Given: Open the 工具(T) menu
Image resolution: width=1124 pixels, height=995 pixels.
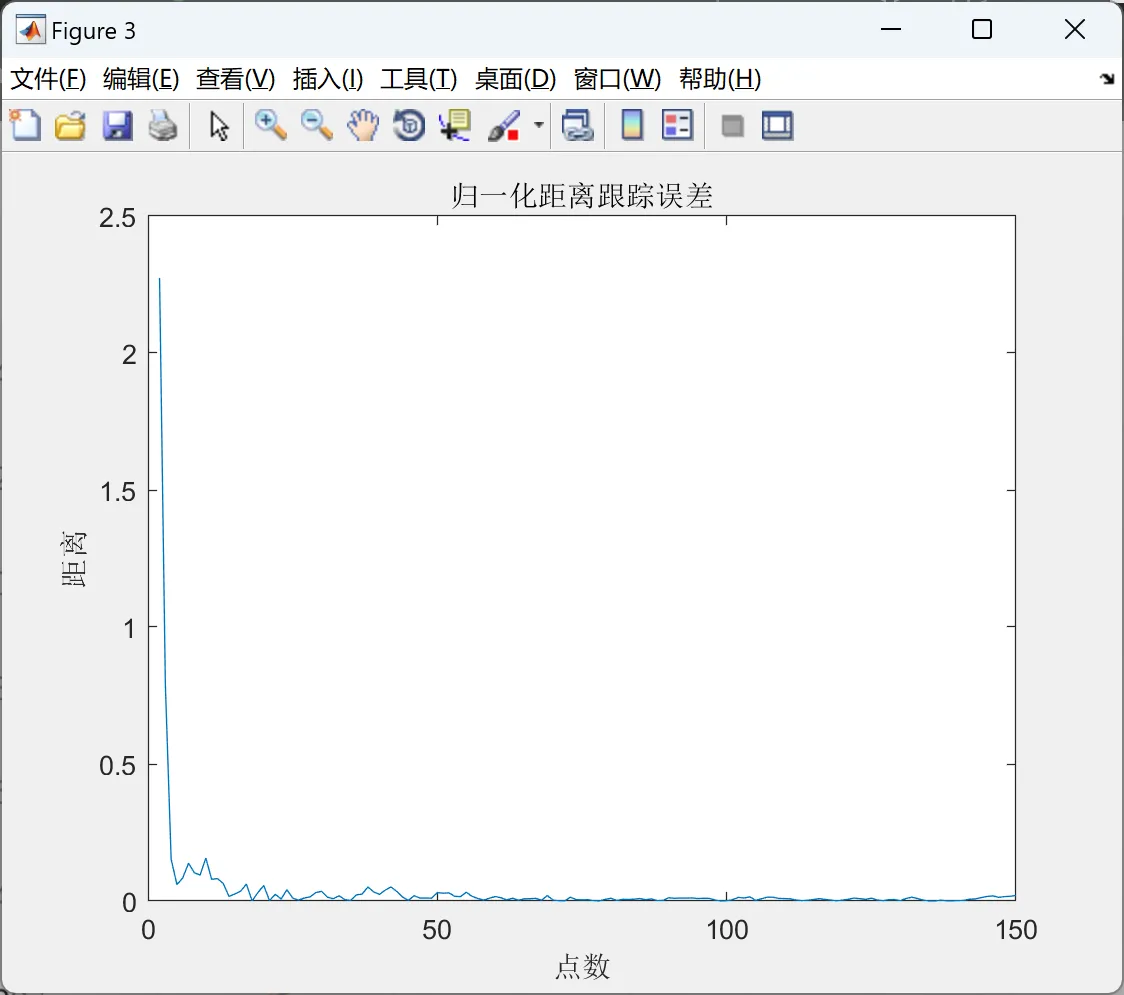Looking at the screenshot, I should 419,79.
